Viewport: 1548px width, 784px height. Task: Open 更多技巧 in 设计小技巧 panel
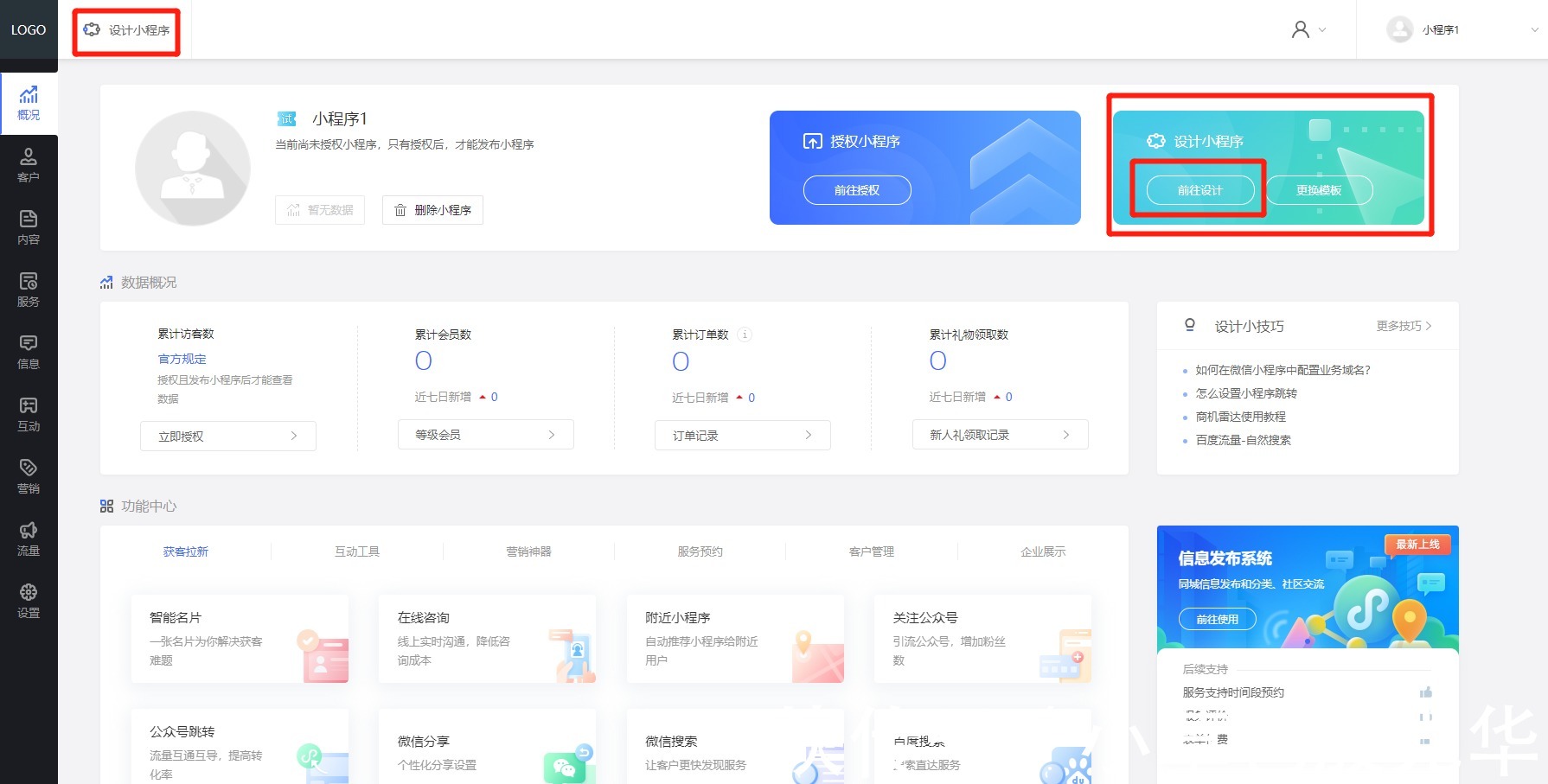point(1401,326)
